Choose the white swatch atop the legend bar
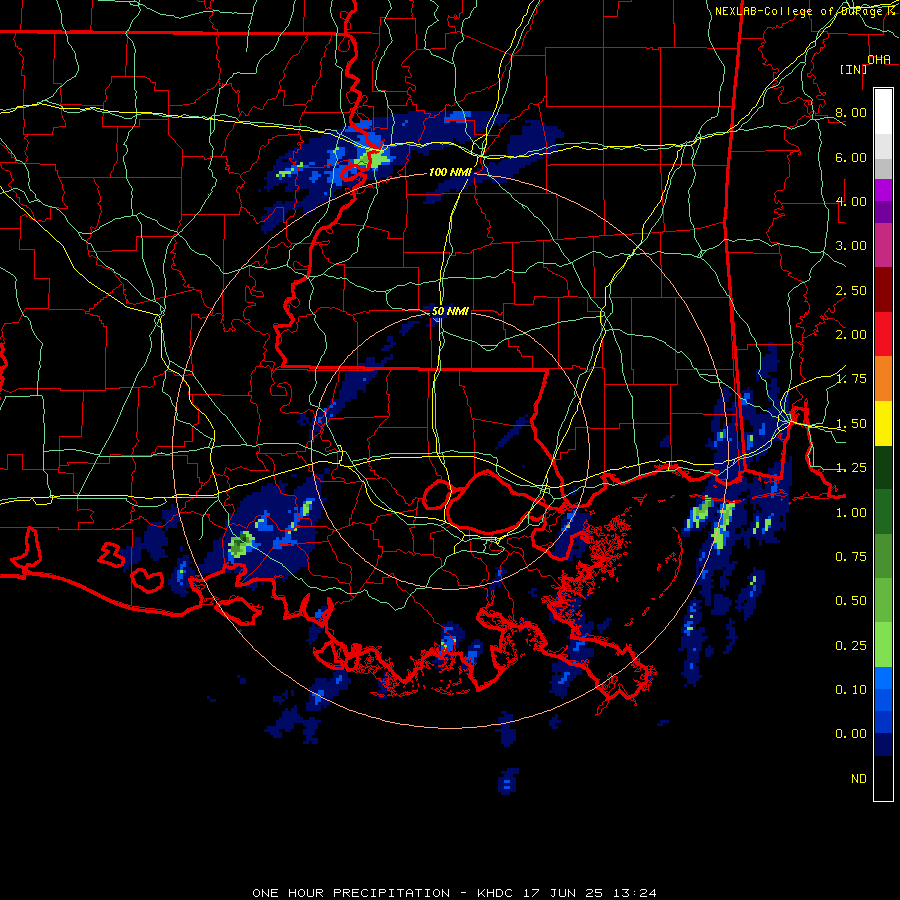The height and width of the screenshot is (900, 900). click(x=883, y=111)
